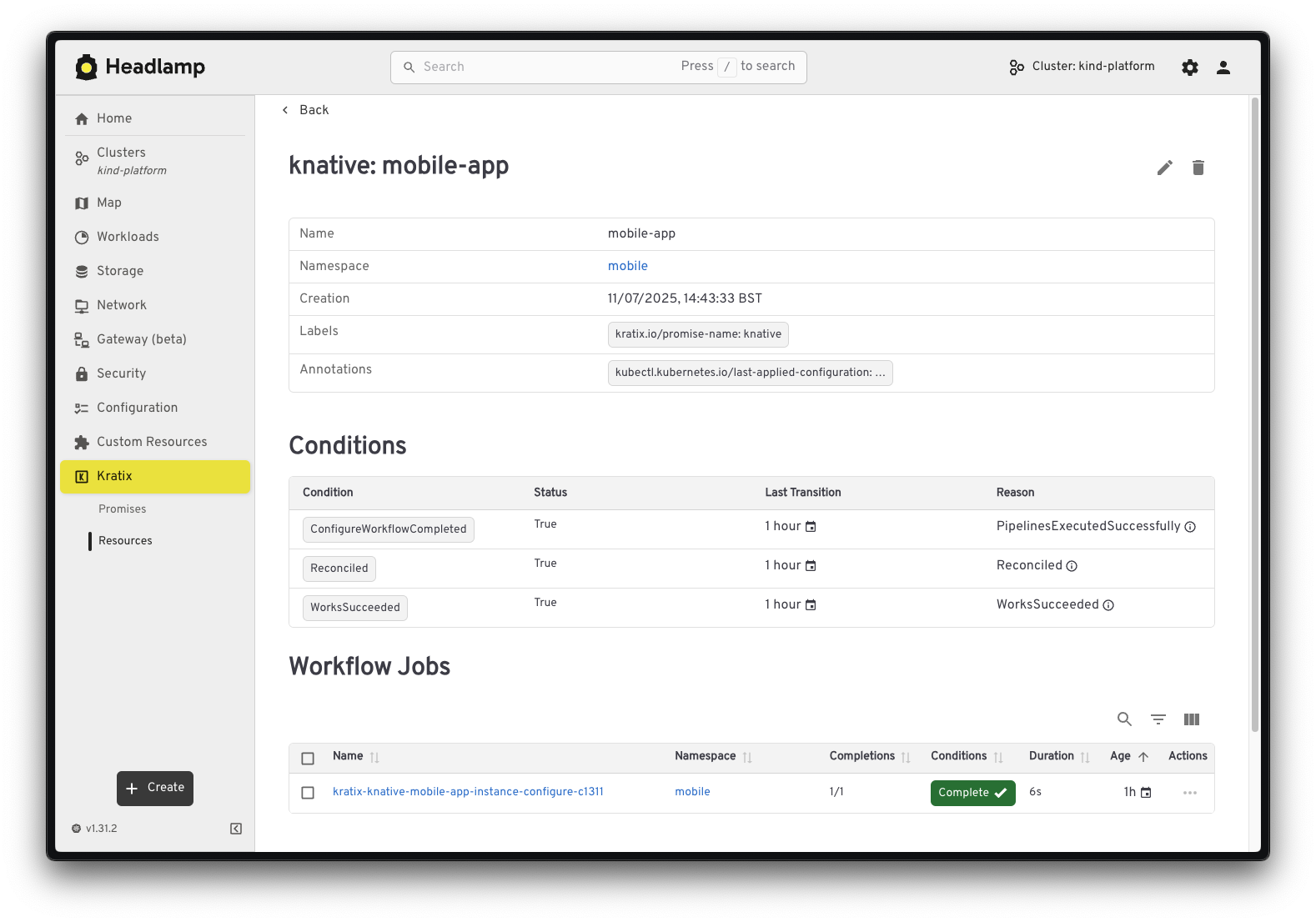This screenshot has width=1316, height=922.
Task: Delete the mobile-app resource trash icon
Action: [x=1198, y=168]
